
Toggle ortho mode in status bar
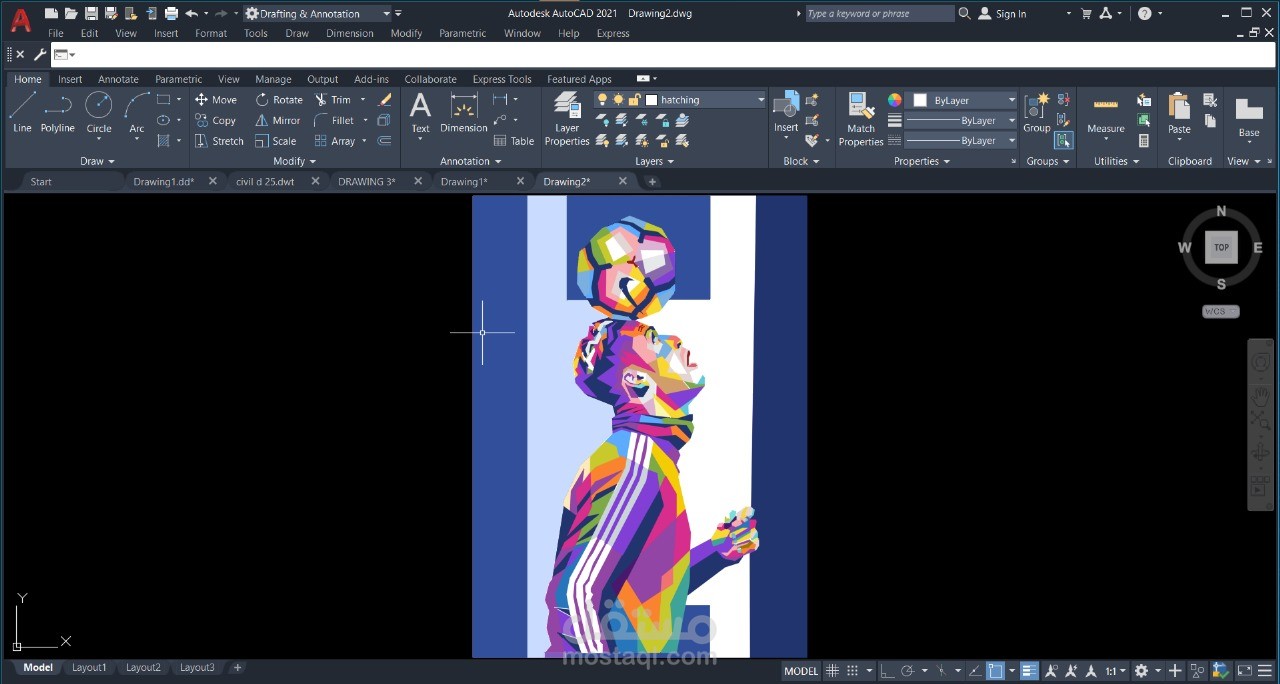(887, 671)
